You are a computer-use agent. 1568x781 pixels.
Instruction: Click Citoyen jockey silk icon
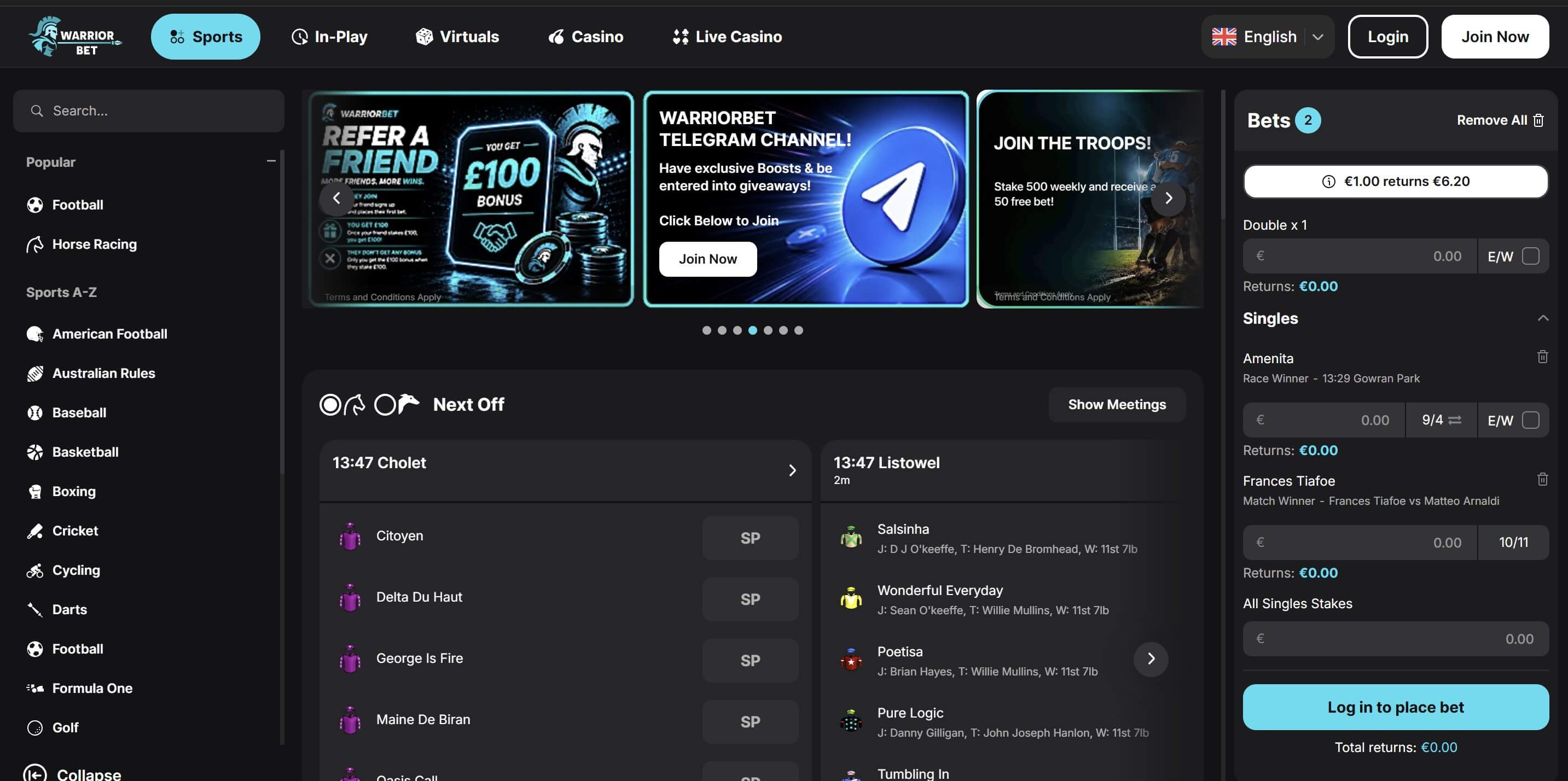click(x=350, y=537)
